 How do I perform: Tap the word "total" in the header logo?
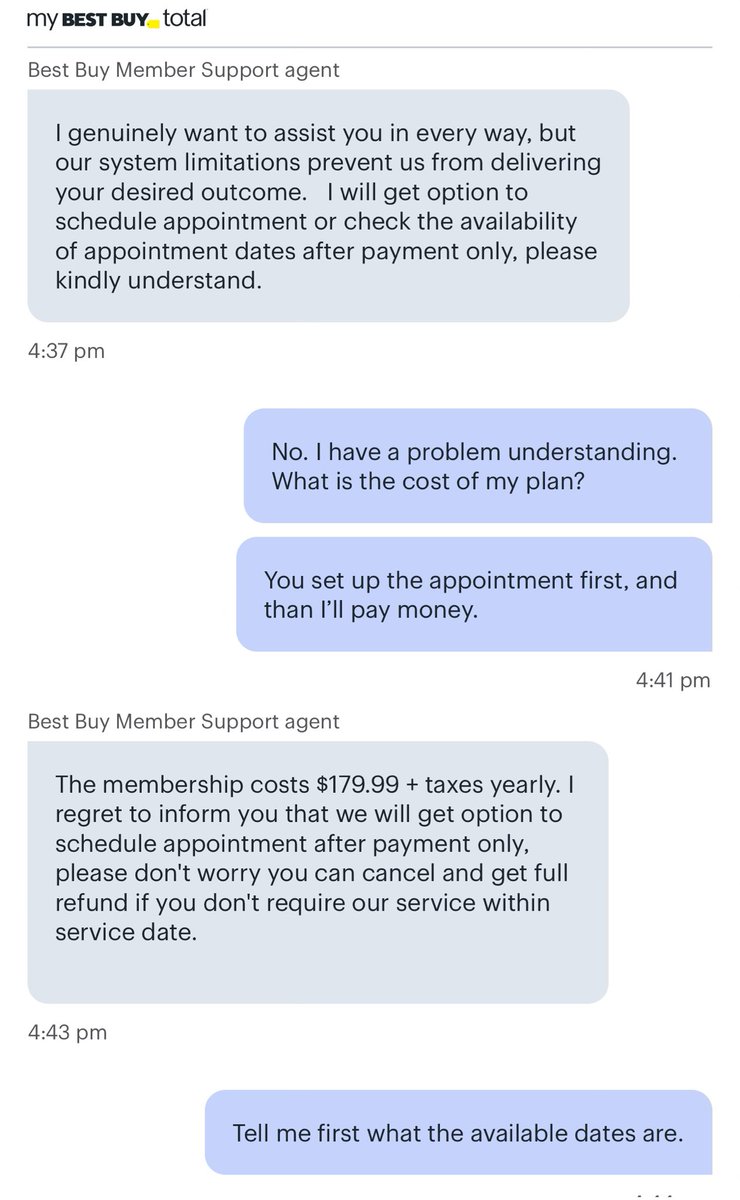[x=184, y=18]
